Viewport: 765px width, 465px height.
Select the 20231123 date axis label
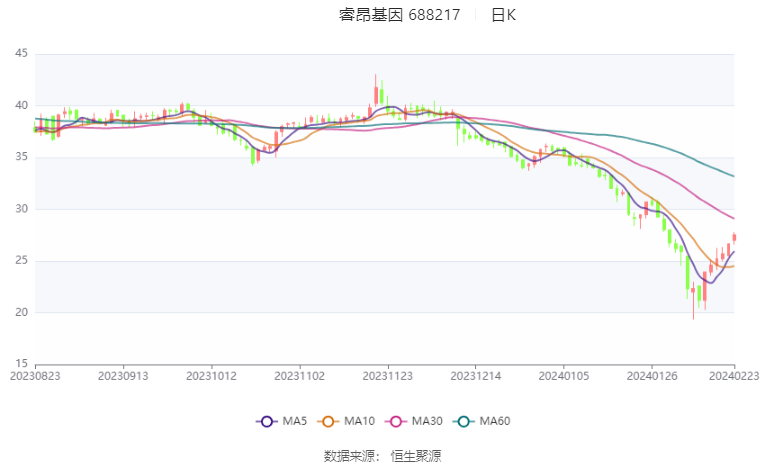[x=388, y=376]
